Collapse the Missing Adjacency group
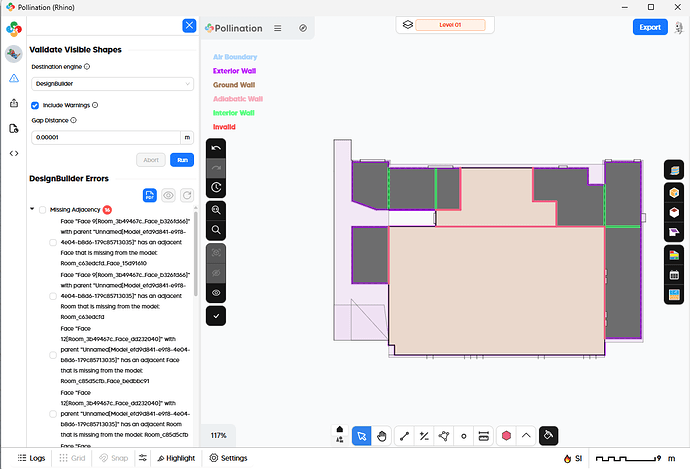Screen dimensions: 690x469 click(x=32, y=209)
